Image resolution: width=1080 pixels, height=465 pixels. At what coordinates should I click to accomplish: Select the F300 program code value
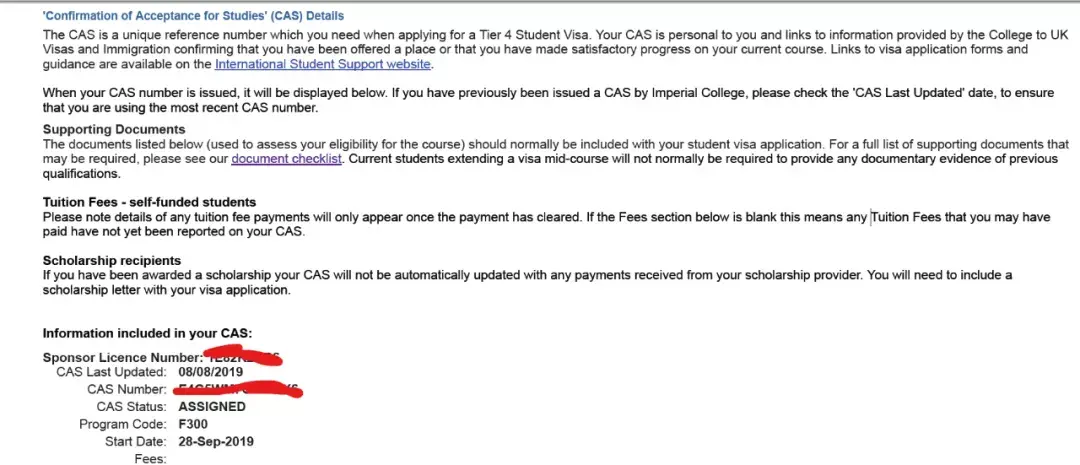tap(193, 424)
